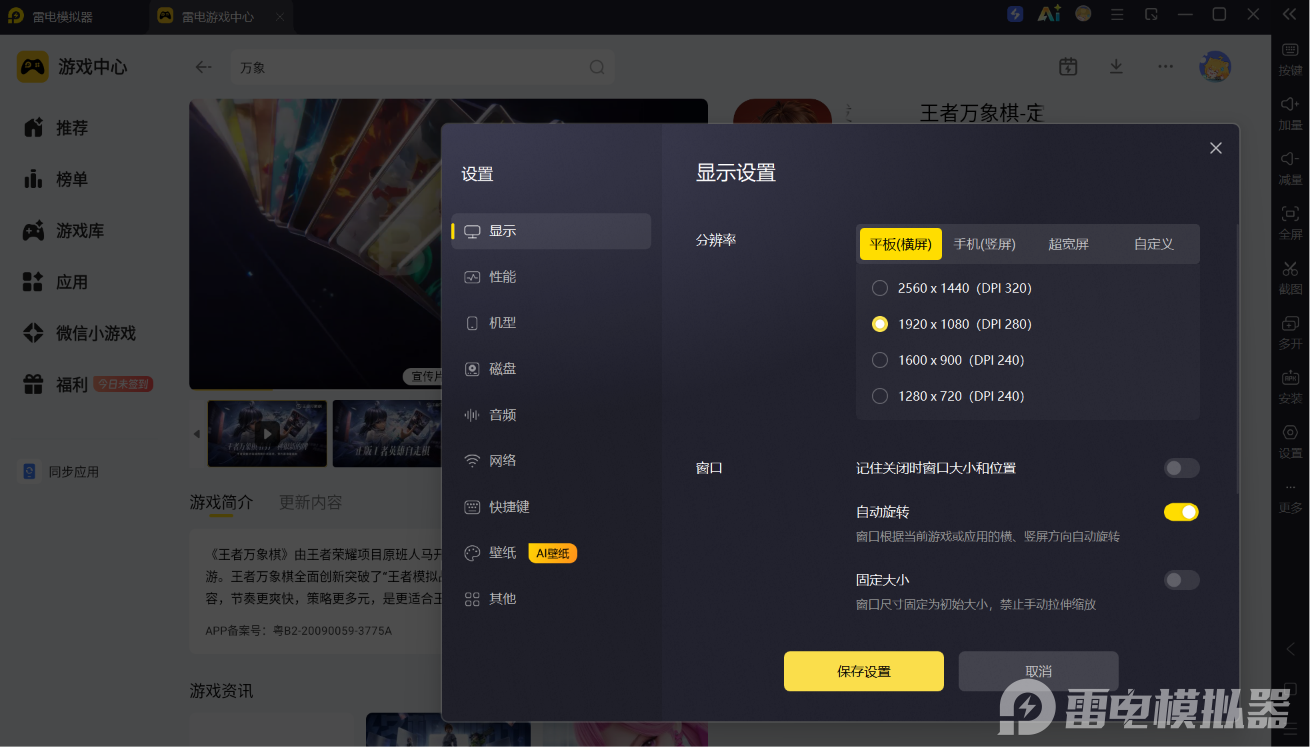Open 磁盘 settings category
This screenshot has width=1310, height=747.
tap(551, 369)
